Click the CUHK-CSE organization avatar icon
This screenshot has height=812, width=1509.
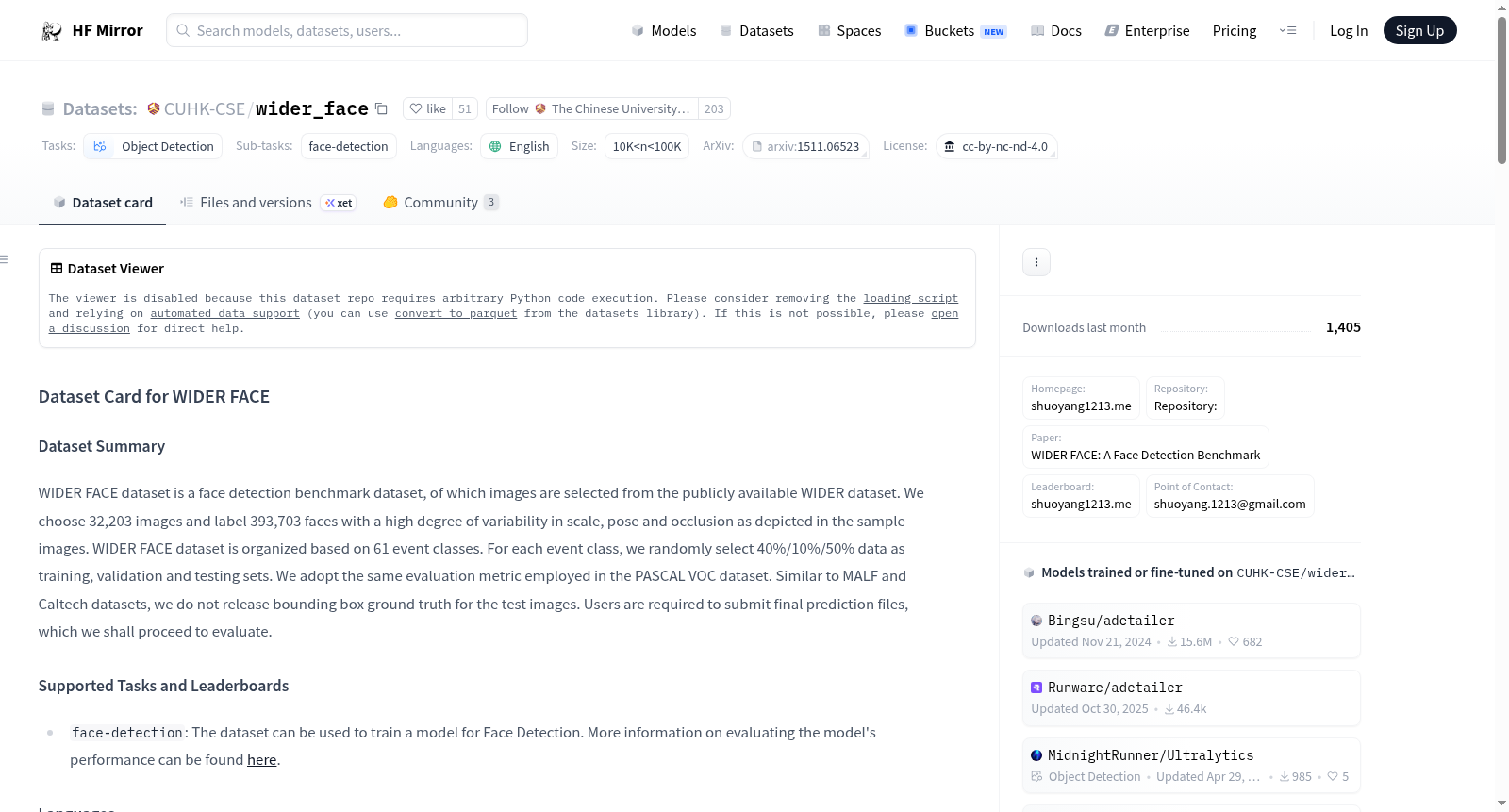(x=154, y=108)
